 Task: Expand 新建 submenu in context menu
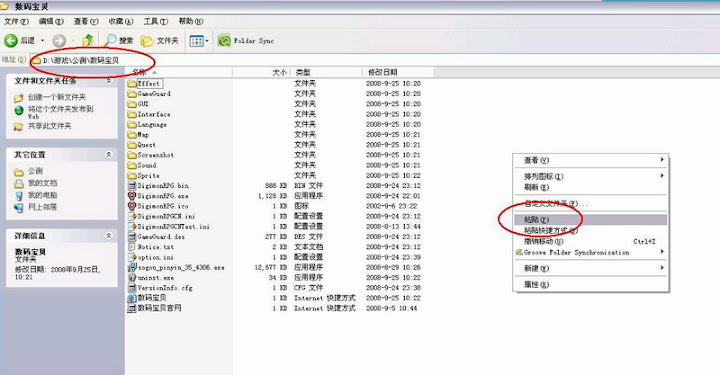[590, 269]
